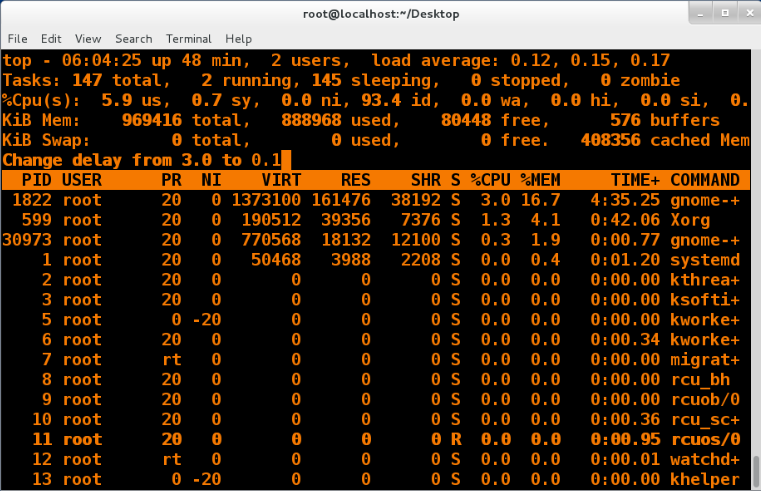
Task: Click the 161476 RES value
Action: click(341, 200)
